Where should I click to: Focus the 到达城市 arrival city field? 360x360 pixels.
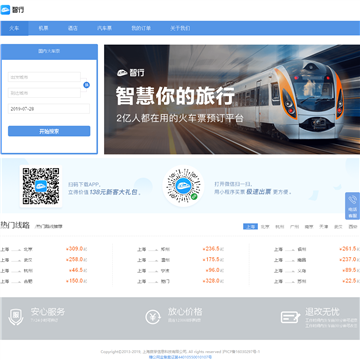coord(44,93)
